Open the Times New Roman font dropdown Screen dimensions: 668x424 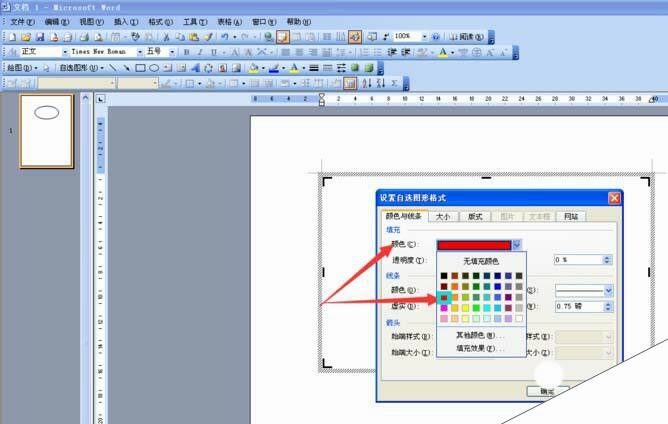coord(140,52)
